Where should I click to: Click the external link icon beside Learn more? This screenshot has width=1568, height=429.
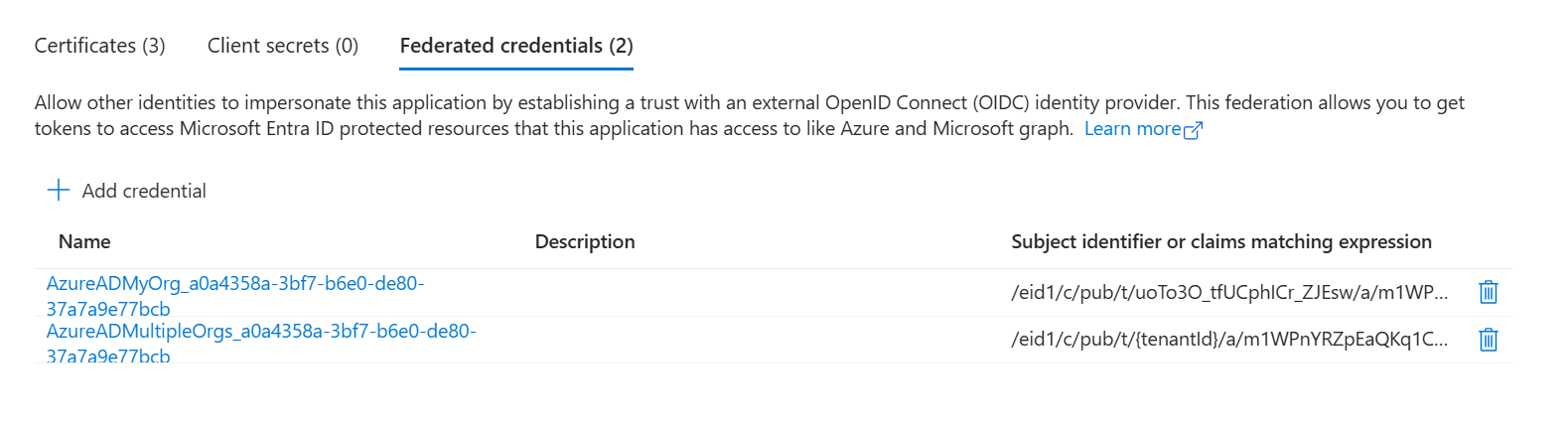pyautogui.click(x=1194, y=130)
